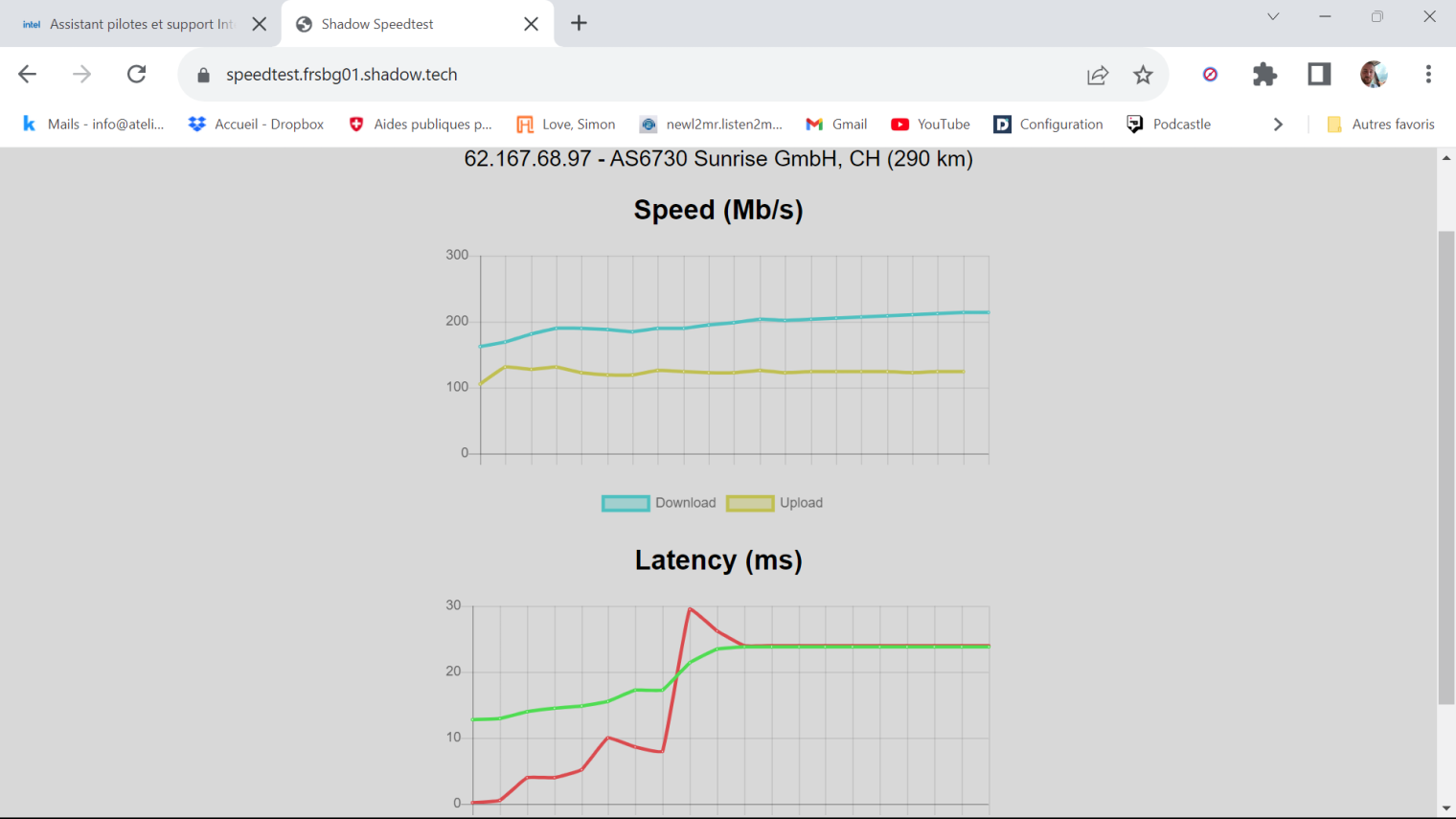
Task: Toggle the Upload series in the legend
Action: (x=775, y=503)
